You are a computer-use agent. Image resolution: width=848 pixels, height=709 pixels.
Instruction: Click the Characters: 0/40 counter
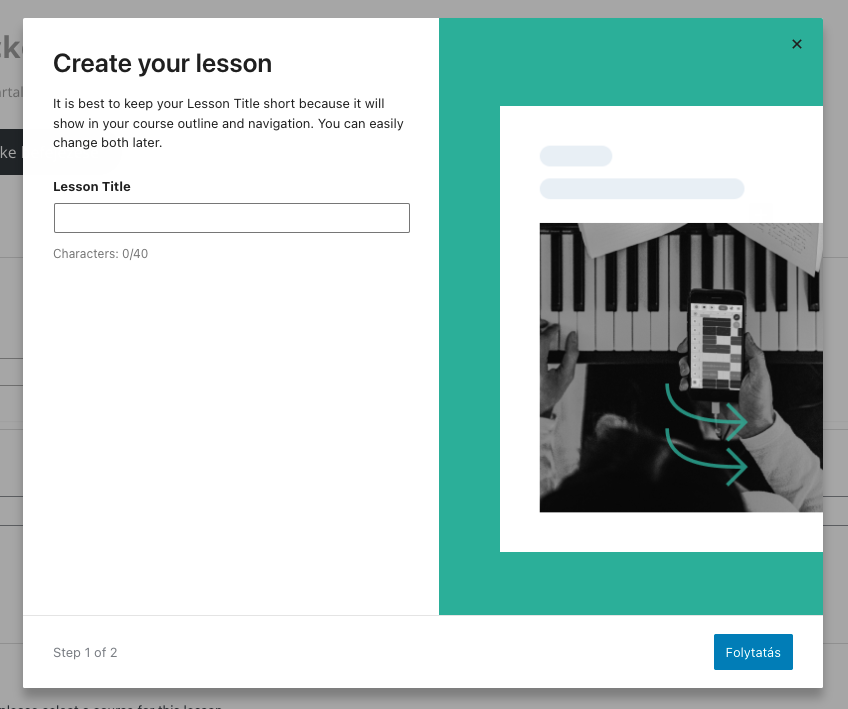[x=100, y=253]
